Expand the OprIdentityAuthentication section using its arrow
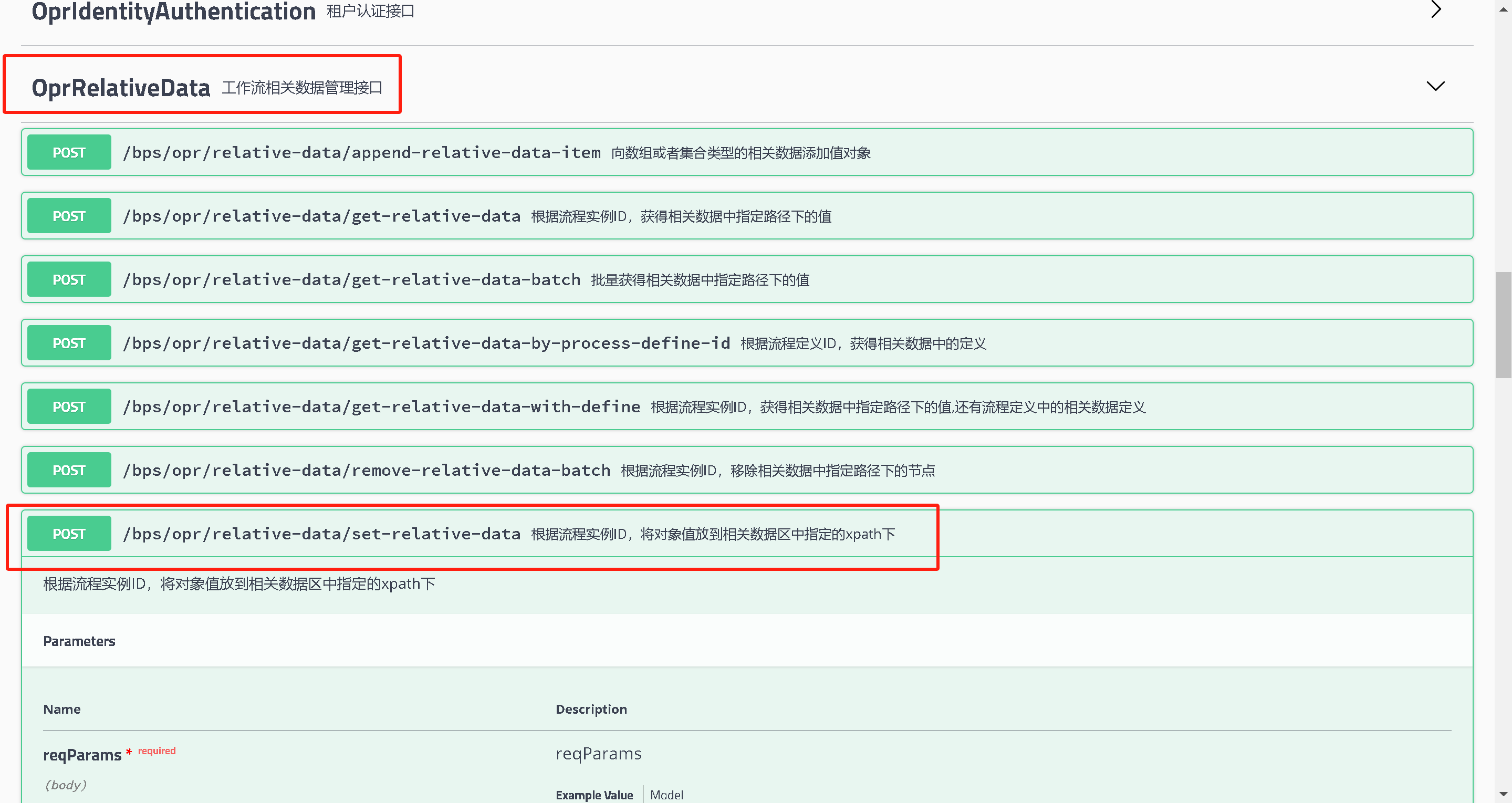Image resolution: width=1512 pixels, height=803 pixels. click(x=1436, y=9)
